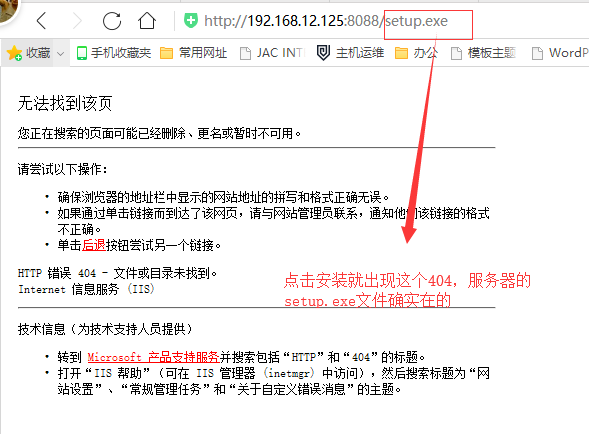
Task: Open the 模板主题 bookmark
Action: tap(483, 53)
